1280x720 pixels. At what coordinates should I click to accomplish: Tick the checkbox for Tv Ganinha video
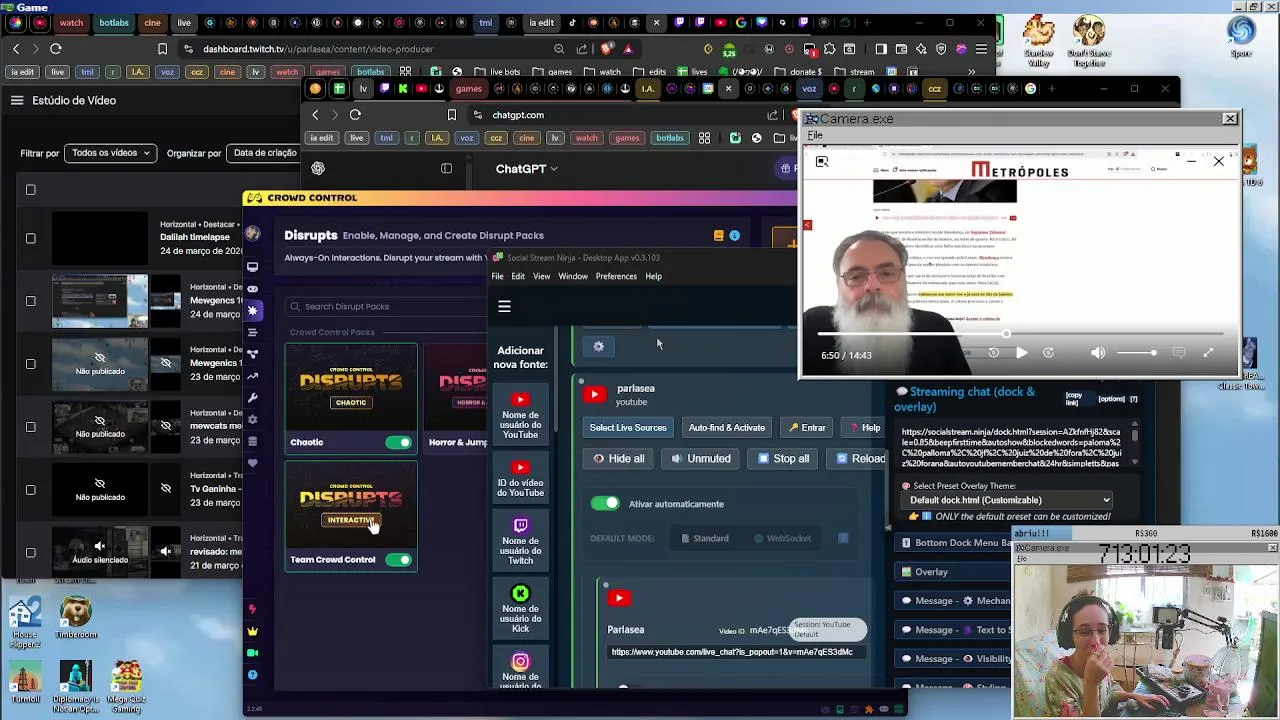(x=30, y=490)
